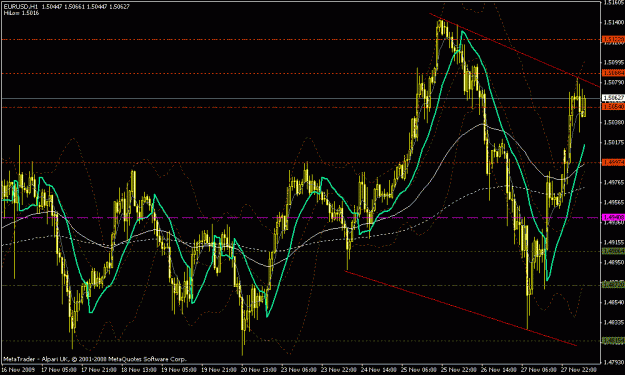Click the HiLow 1.5016 indicator label

pos(21,13)
